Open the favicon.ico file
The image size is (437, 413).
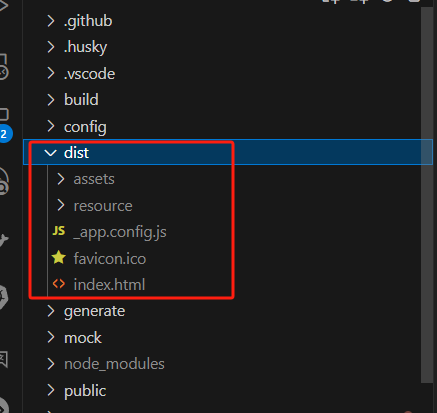(x=110, y=259)
